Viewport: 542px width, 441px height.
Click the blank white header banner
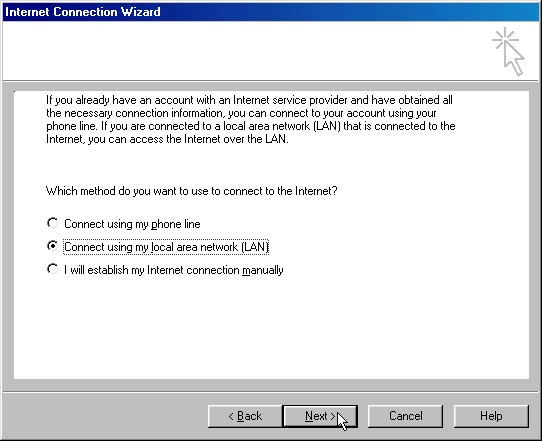click(242, 51)
